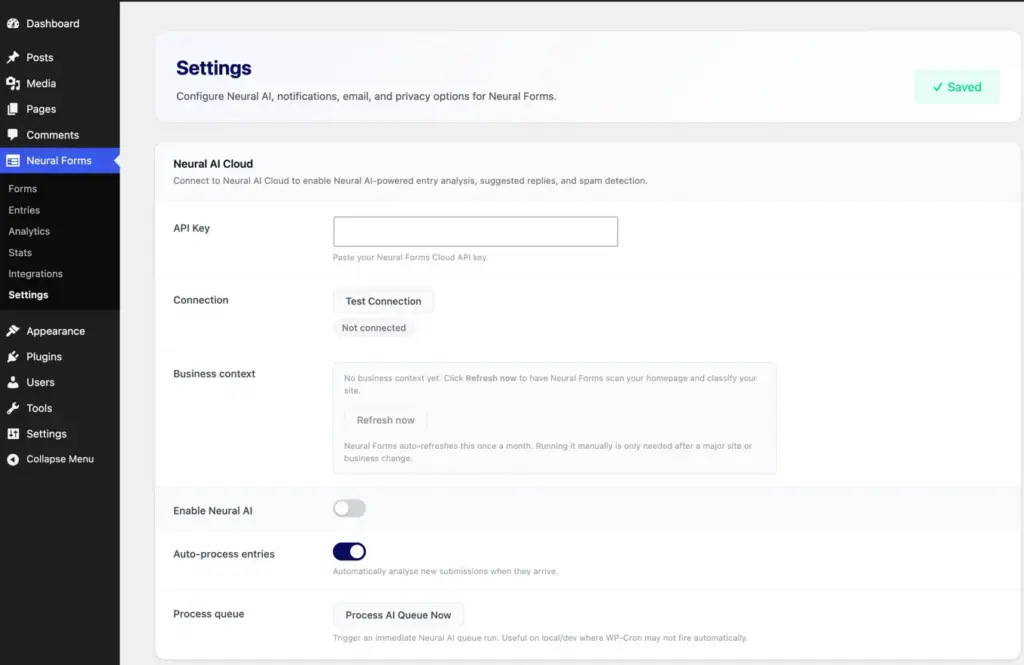
Task: Open the Media menu label
Action: click(41, 83)
